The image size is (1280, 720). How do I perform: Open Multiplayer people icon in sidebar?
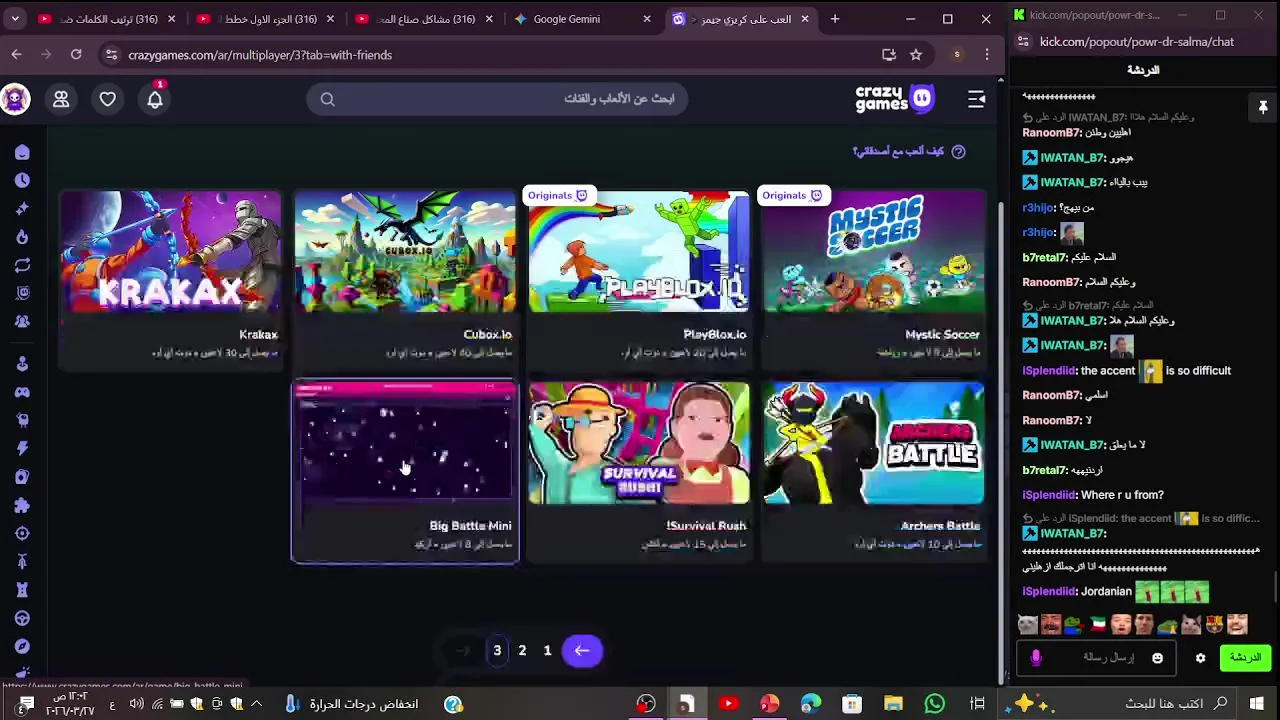(x=22, y=321)
